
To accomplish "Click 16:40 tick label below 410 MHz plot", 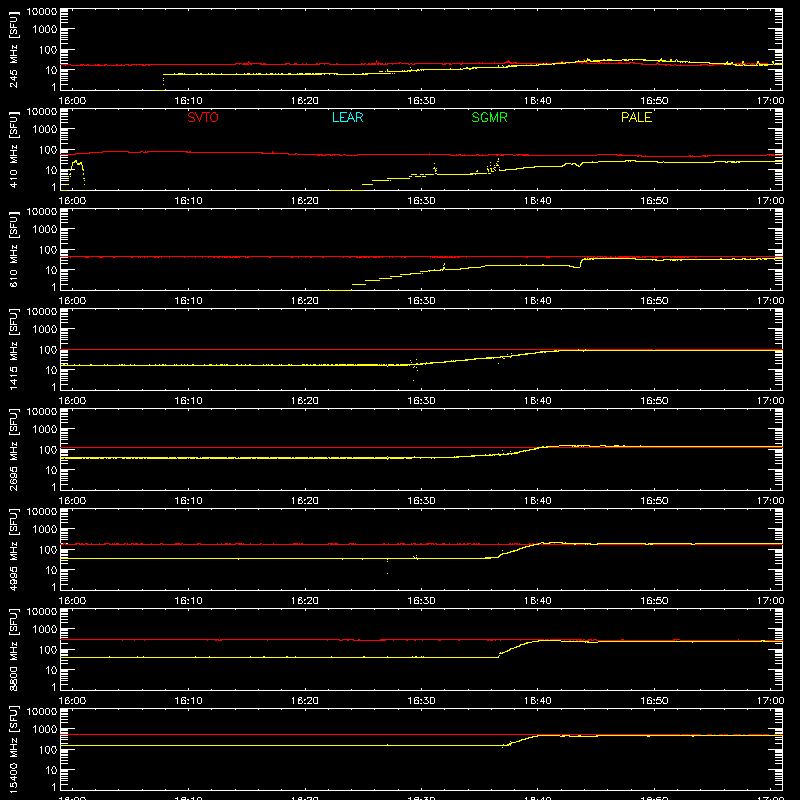I will 537,201.
